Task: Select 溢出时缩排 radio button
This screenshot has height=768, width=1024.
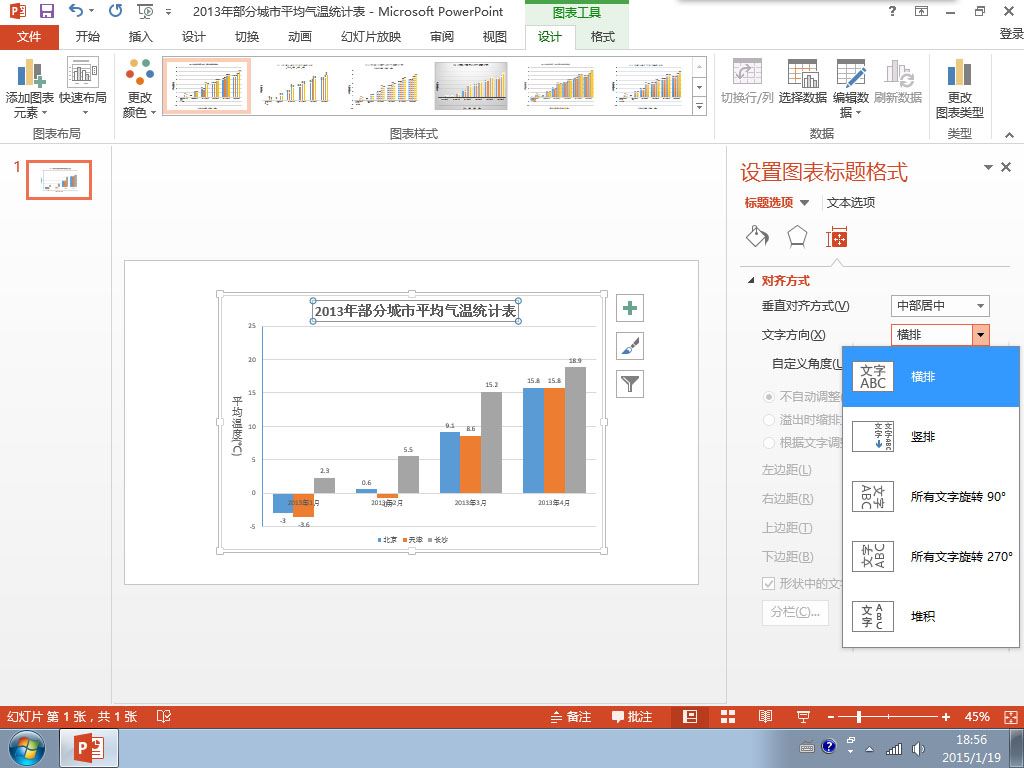Action: (x=769, y=419)
